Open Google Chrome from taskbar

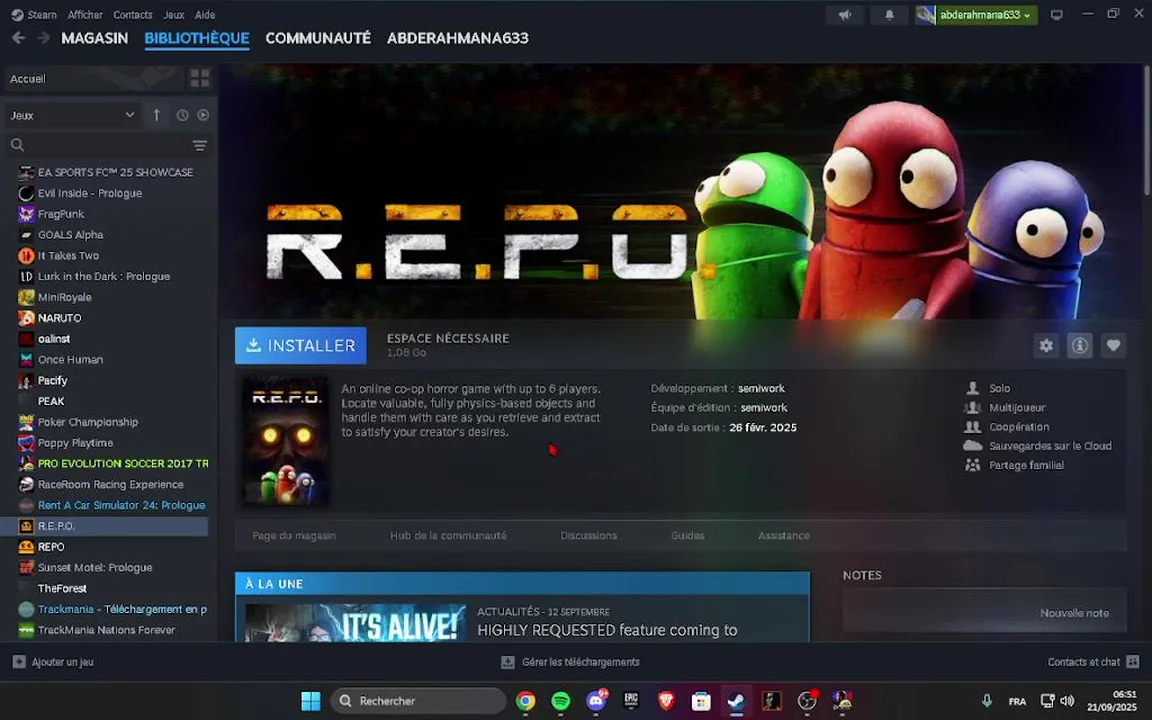coord(525,701)
